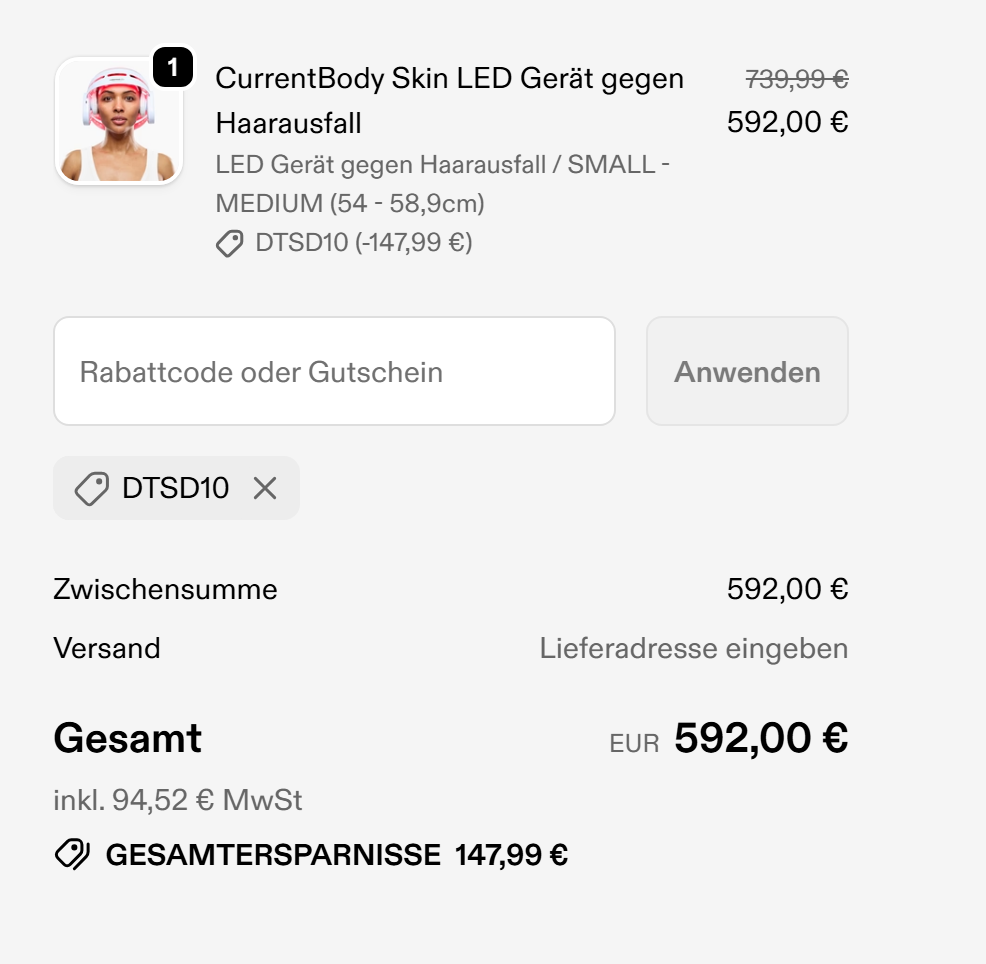Click the tag icon beside DTSD10 (-147,99 €)
The height and width of the screenshot is (964, 986).
click(x=230, y=243)
